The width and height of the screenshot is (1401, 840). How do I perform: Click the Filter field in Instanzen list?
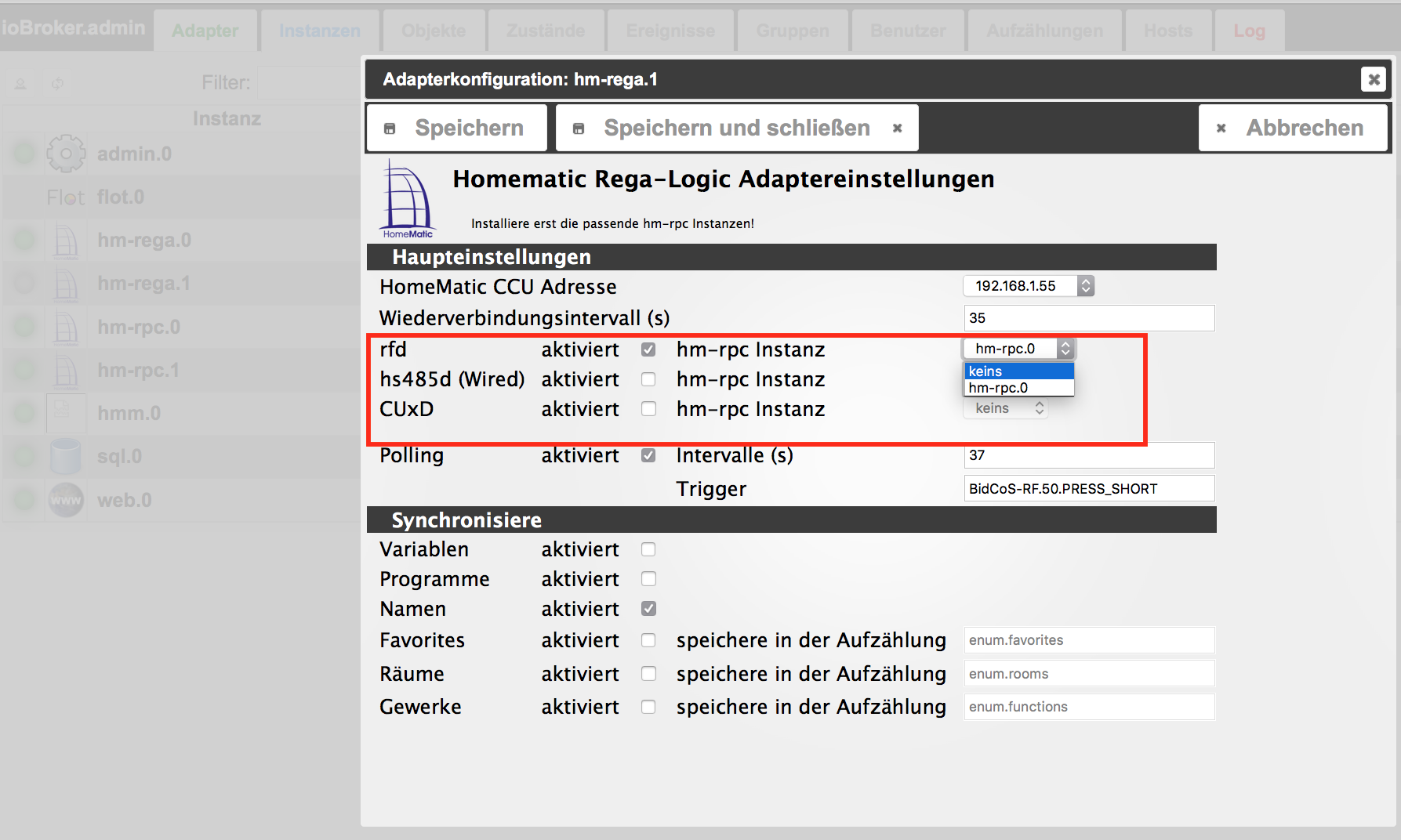[x=309, y=82]
